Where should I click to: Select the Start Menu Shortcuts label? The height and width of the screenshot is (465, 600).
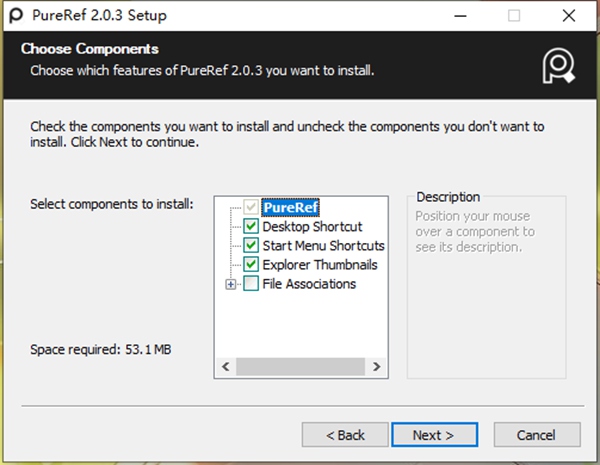point(323,246)
